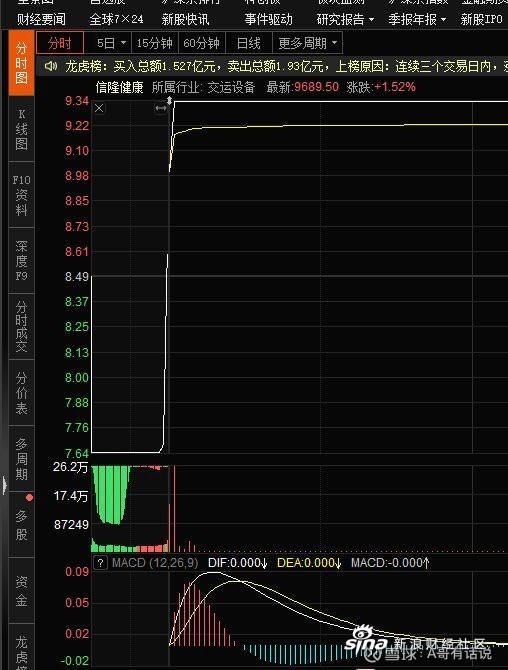
Task: Switch chart to 60分钟 period
Action: (x=201, y=43)
